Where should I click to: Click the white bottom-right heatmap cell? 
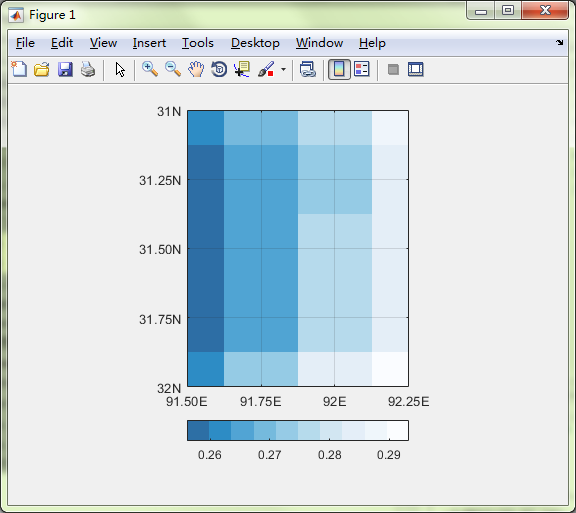(x=390, y=369)
